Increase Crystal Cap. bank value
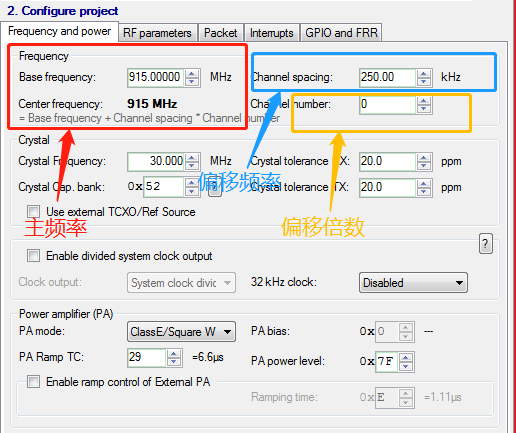This screenshot has width=516, height=433. (x=192, y=183)
